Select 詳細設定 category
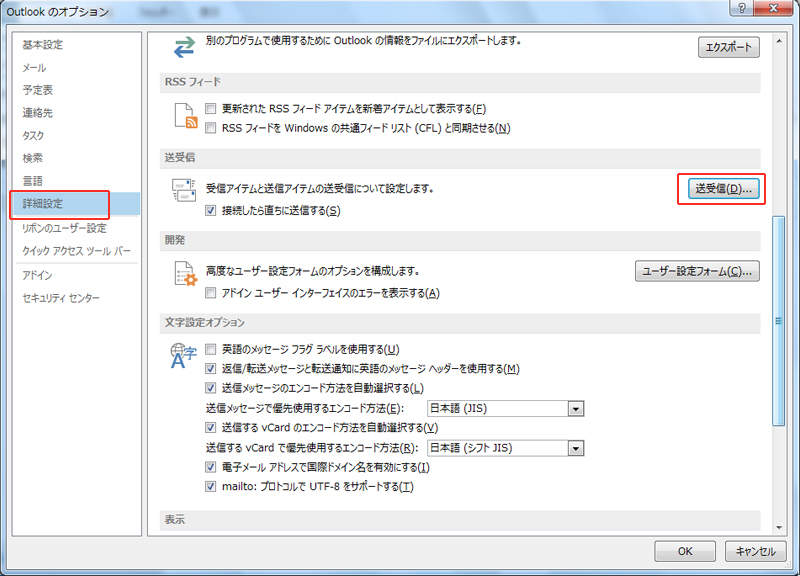The height and width of the screenshot is (576, 800). (76, 204)
